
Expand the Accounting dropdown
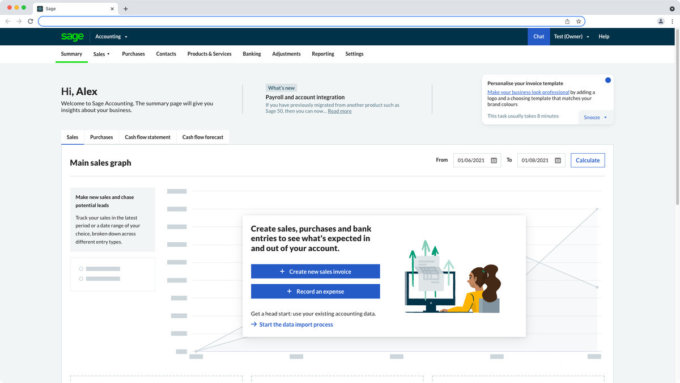pos(111,37)
